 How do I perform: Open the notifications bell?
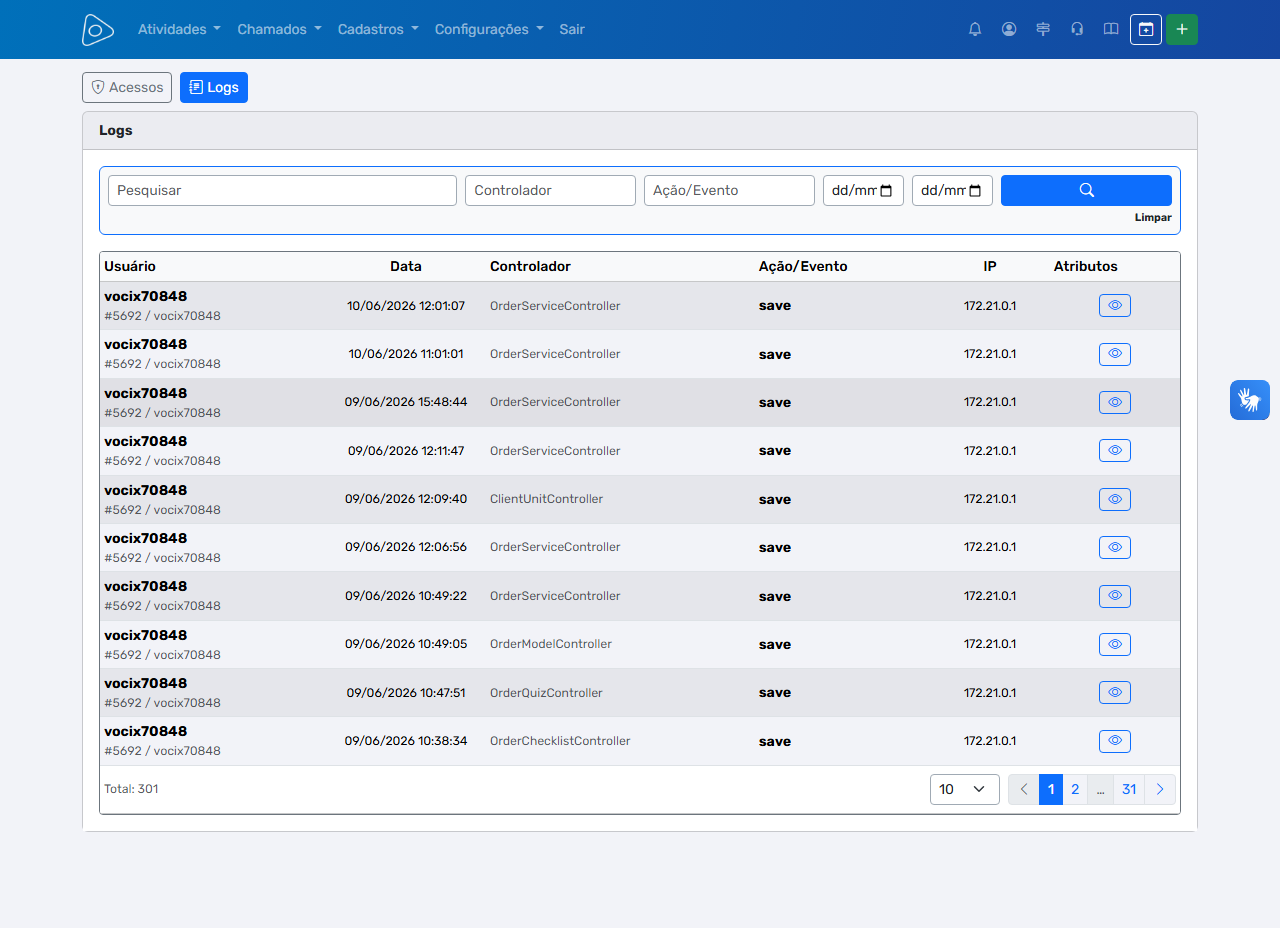(x=975, y=30)
